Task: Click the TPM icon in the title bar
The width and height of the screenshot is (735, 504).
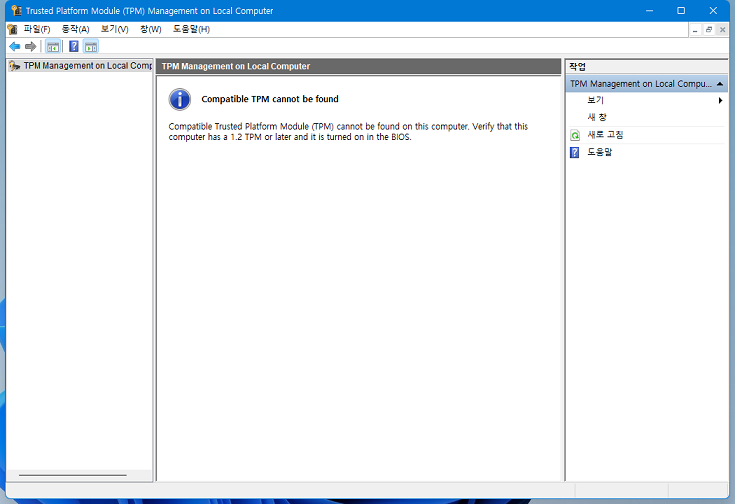Action: (x=16, y=10)
